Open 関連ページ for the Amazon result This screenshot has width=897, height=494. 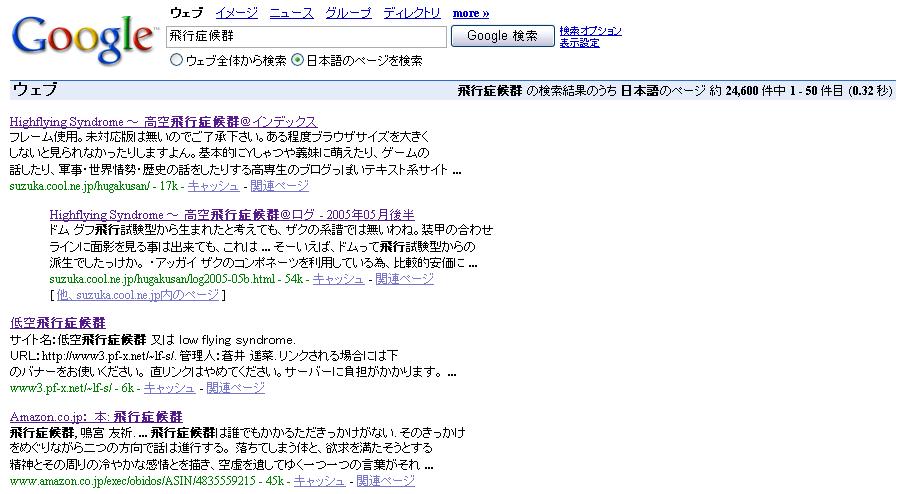pos(385,481)
